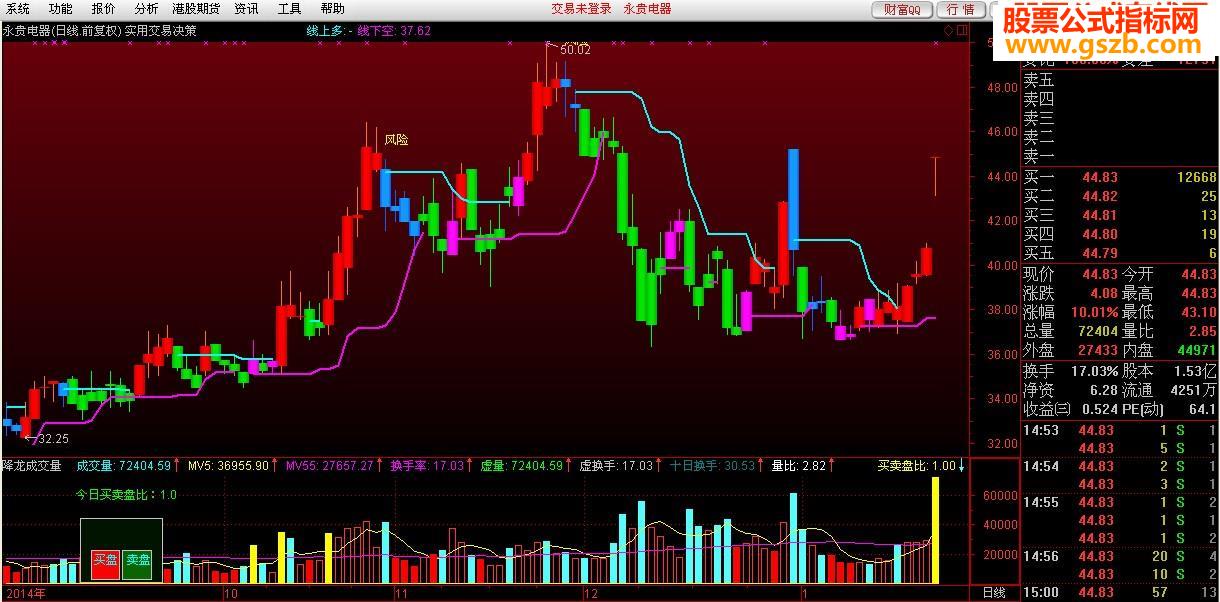The width and height of the screenshot is (1220, 602).
Task: Open the 功能 menu
Action: [x=61, y=8]
